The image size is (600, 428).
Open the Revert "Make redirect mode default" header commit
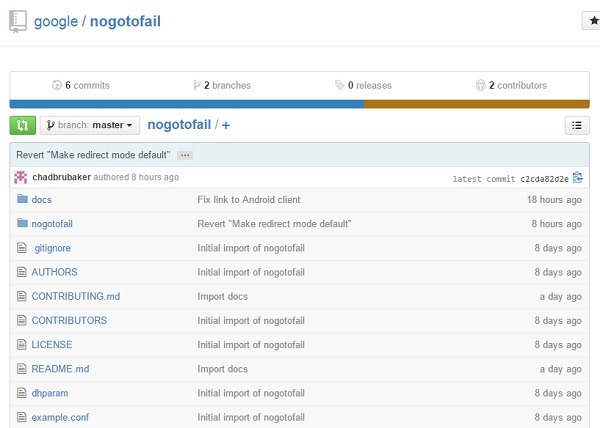coord(93,155)
